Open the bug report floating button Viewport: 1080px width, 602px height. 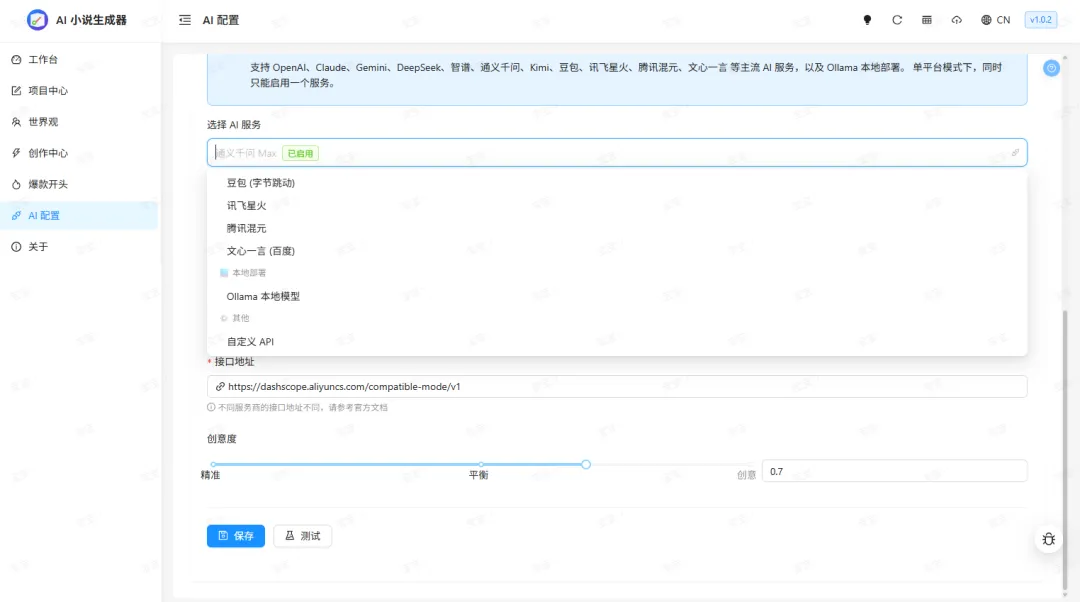tap(1048, 539)
